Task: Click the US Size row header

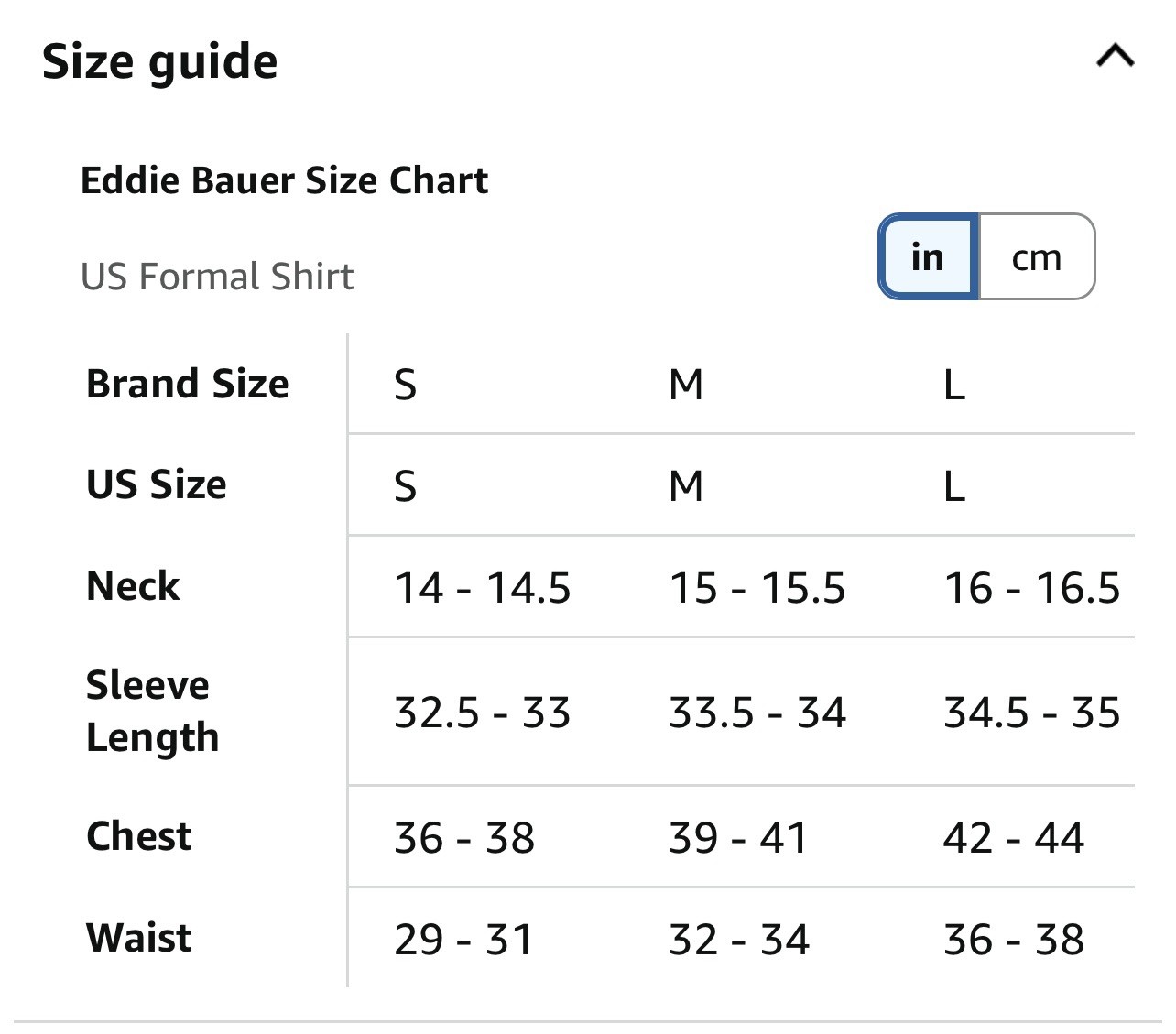Action: coord(156,484)
